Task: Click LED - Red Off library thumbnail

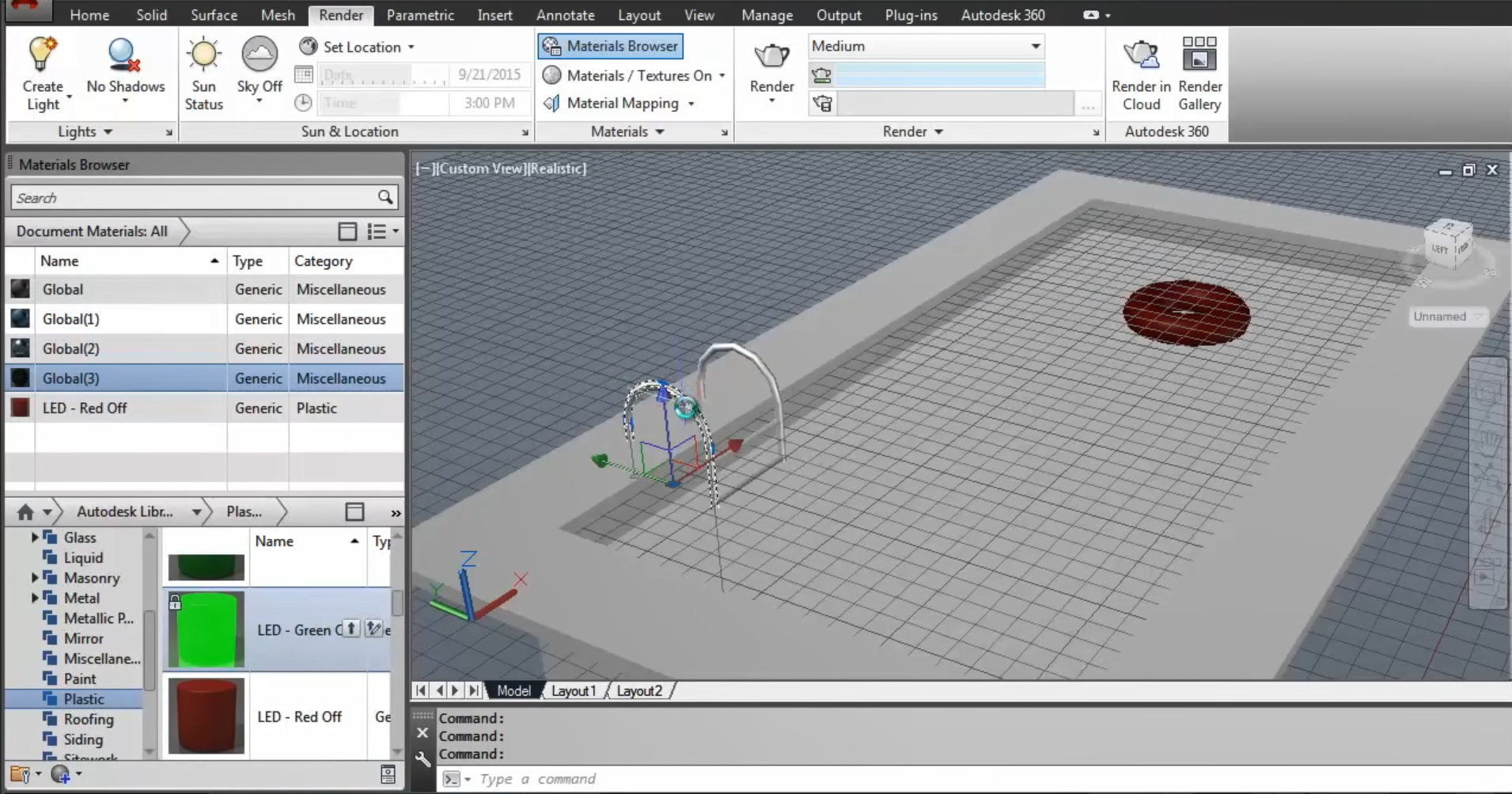Action: [206, 716]
